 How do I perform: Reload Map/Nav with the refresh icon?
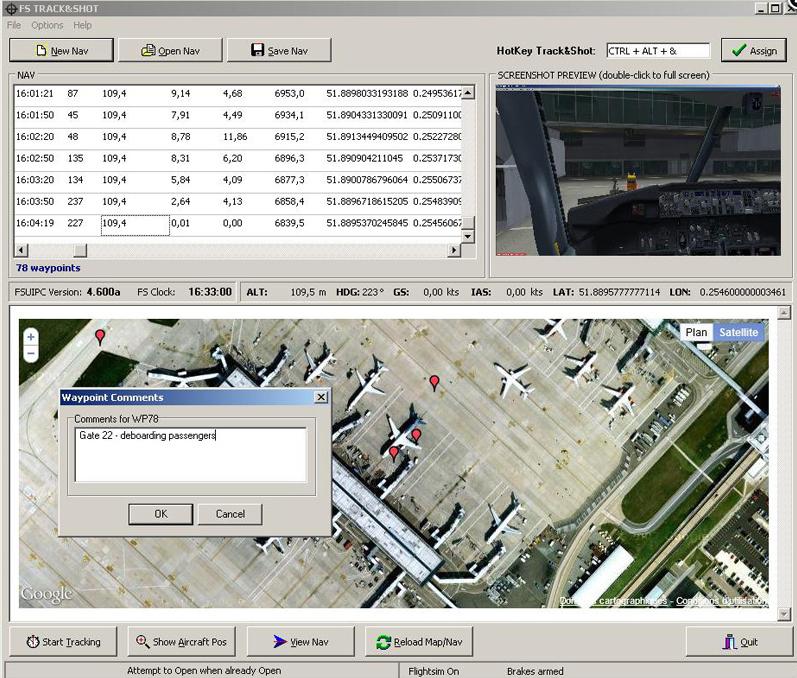[x=419, y=641]
